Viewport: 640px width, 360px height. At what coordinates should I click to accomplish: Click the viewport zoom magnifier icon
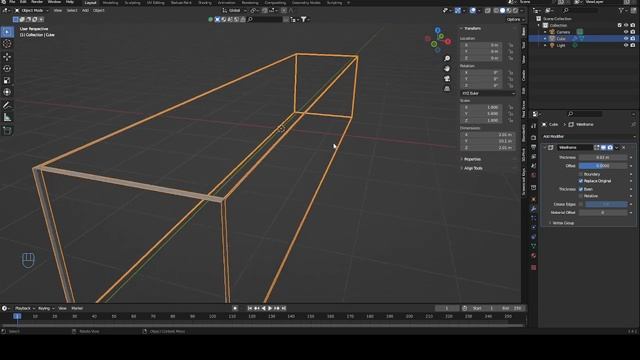[447, 59]
